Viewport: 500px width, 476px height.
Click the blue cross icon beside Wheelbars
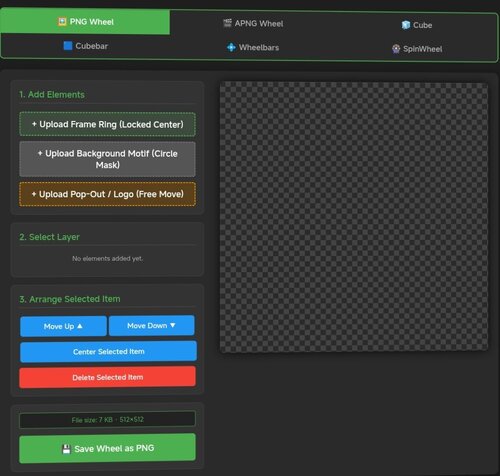tap(231, 47)
